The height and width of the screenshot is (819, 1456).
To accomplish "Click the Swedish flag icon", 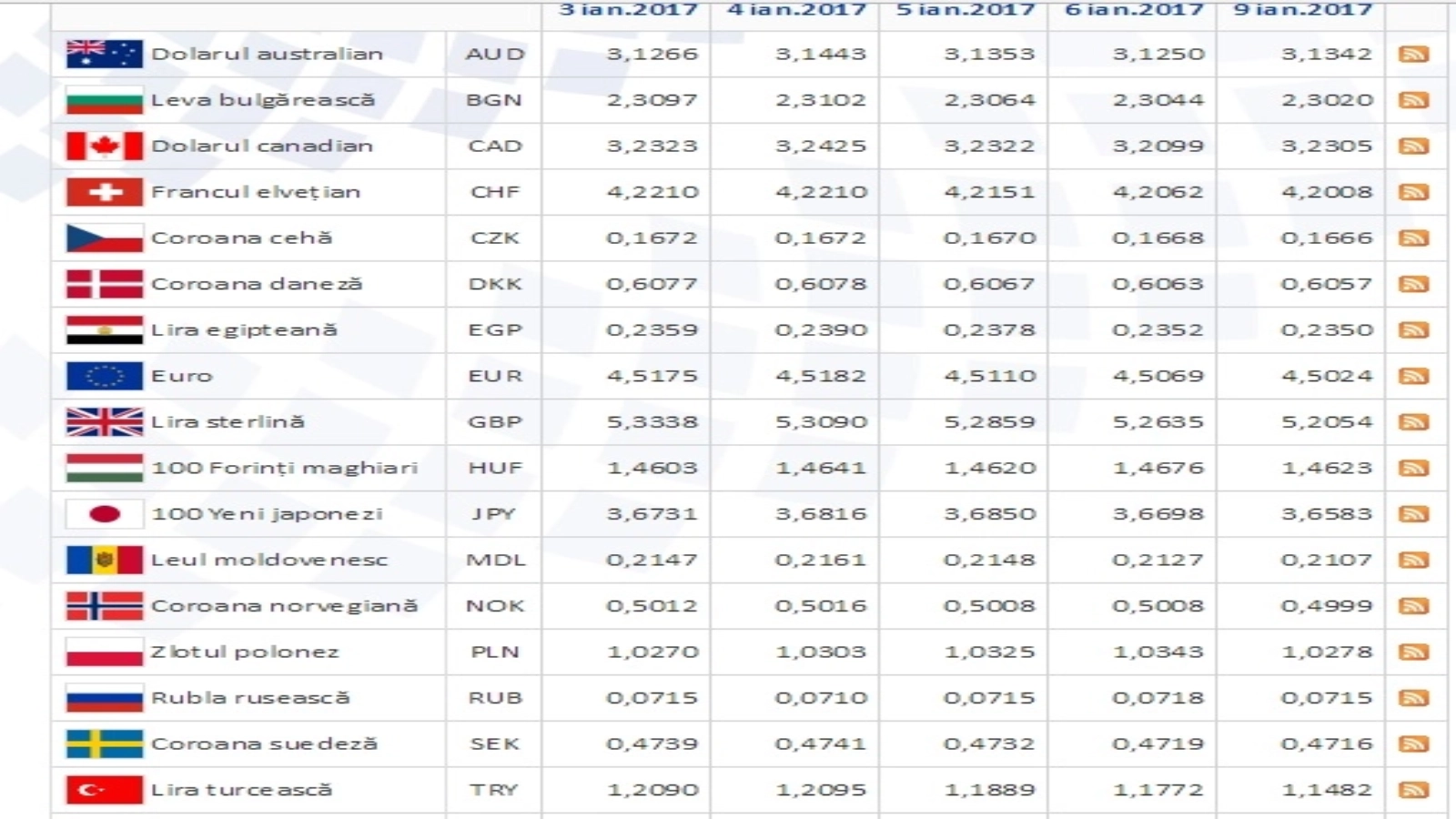I will click(x=104, y=743).
